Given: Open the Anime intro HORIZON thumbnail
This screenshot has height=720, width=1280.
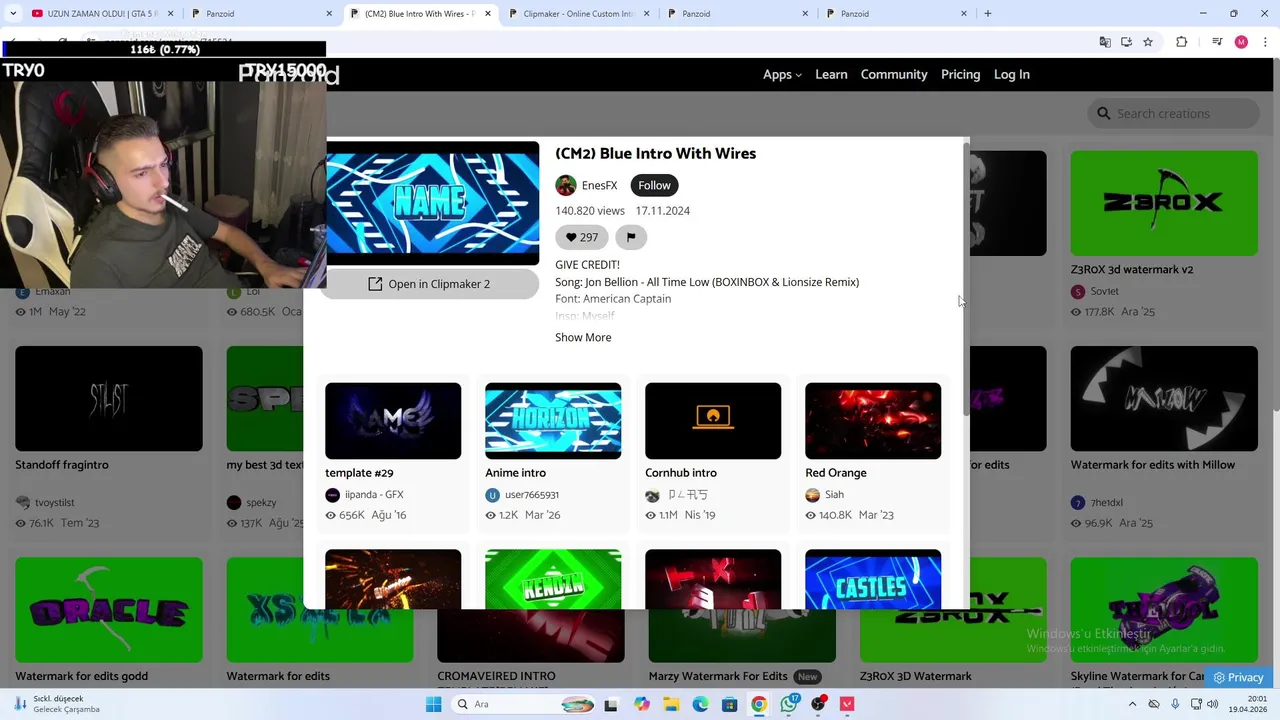Looking at the screenshot, I should click(553, 421).
